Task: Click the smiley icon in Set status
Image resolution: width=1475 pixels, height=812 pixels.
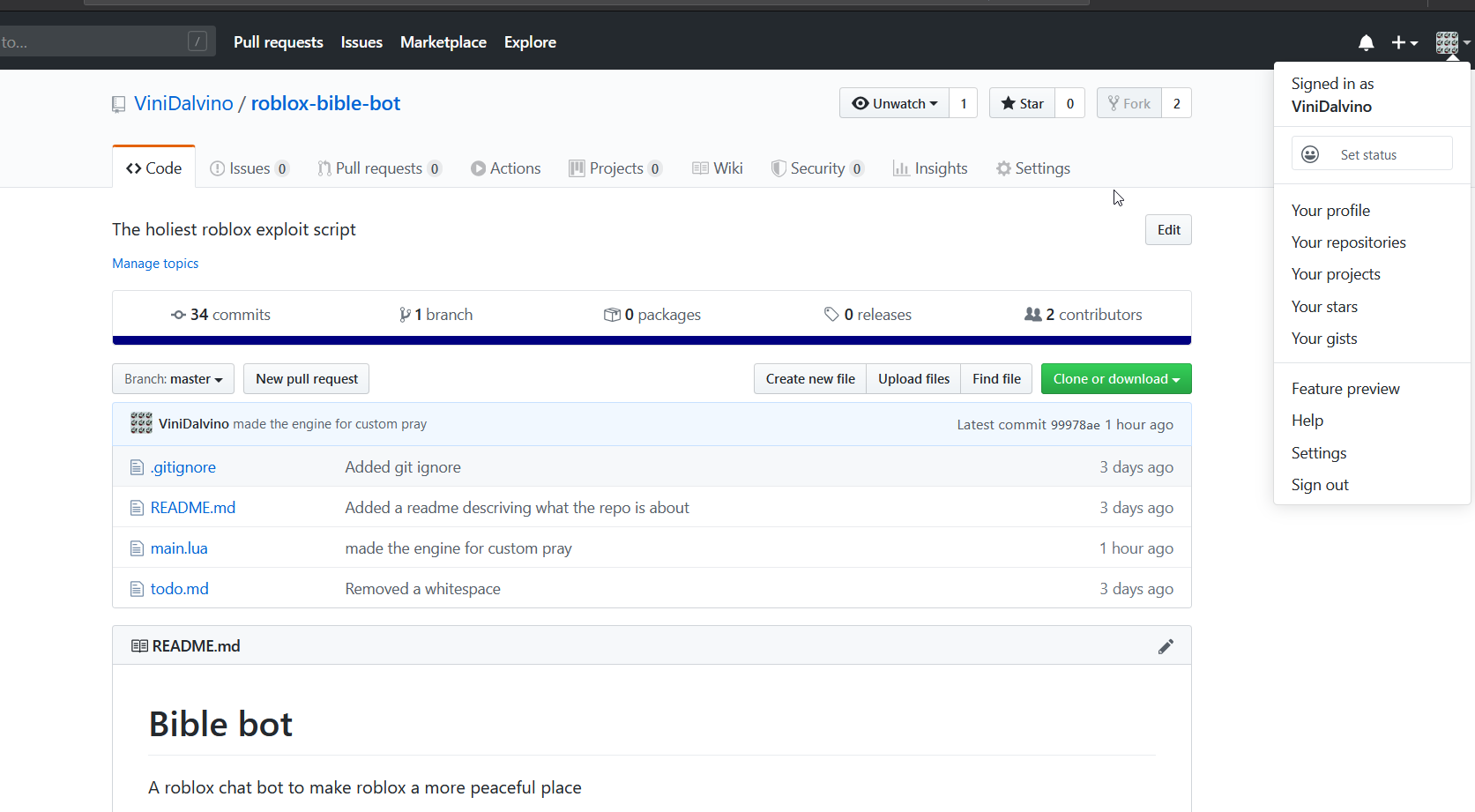Action: 1310,154
